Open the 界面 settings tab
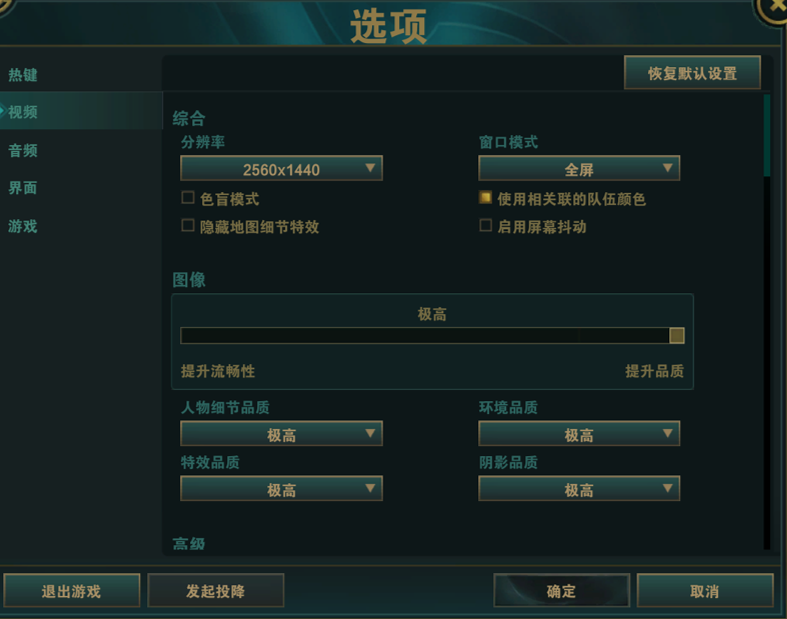The width and height of the screenshot is (787, 619). [x=24, y=188]
